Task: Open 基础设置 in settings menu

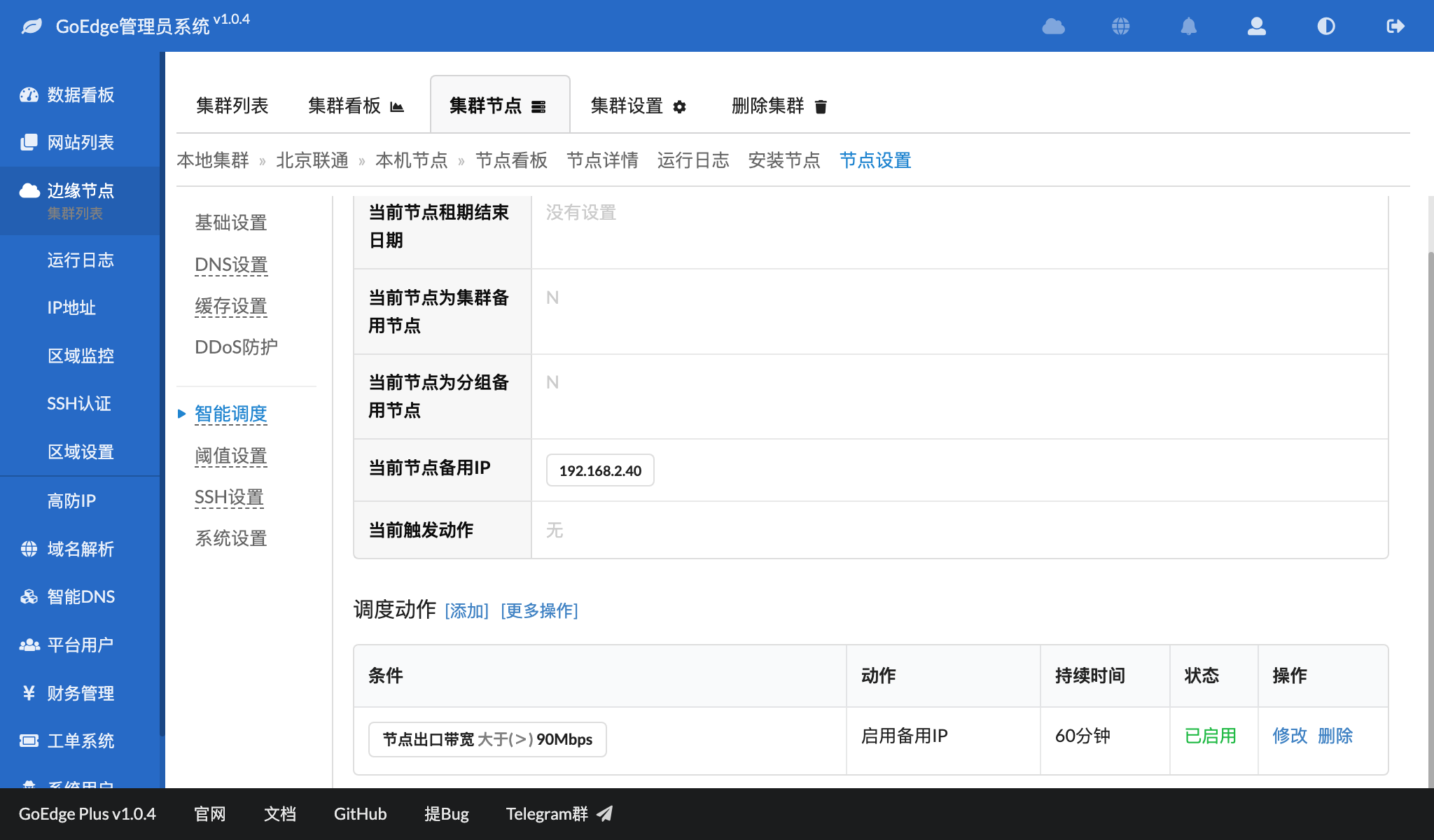Action: tap(231, 223)
